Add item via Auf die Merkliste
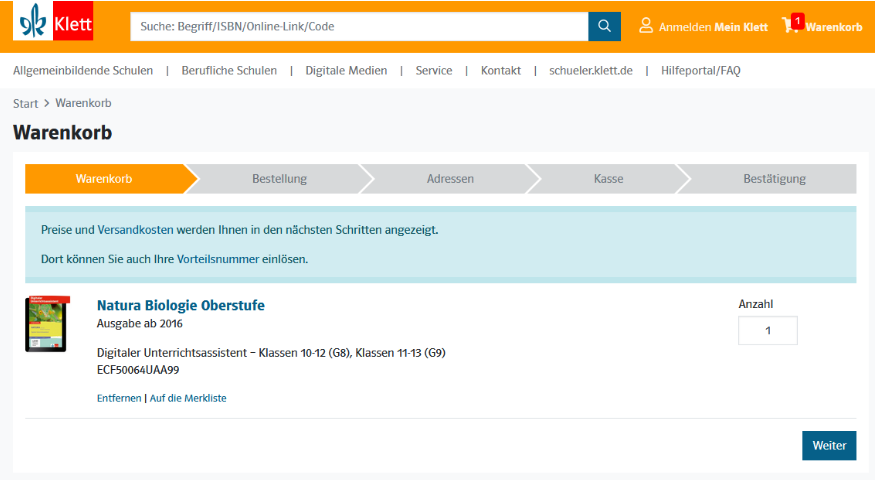The width and height of the screenshot is (875, 480). pyautogui.click(x=188, y=398)
